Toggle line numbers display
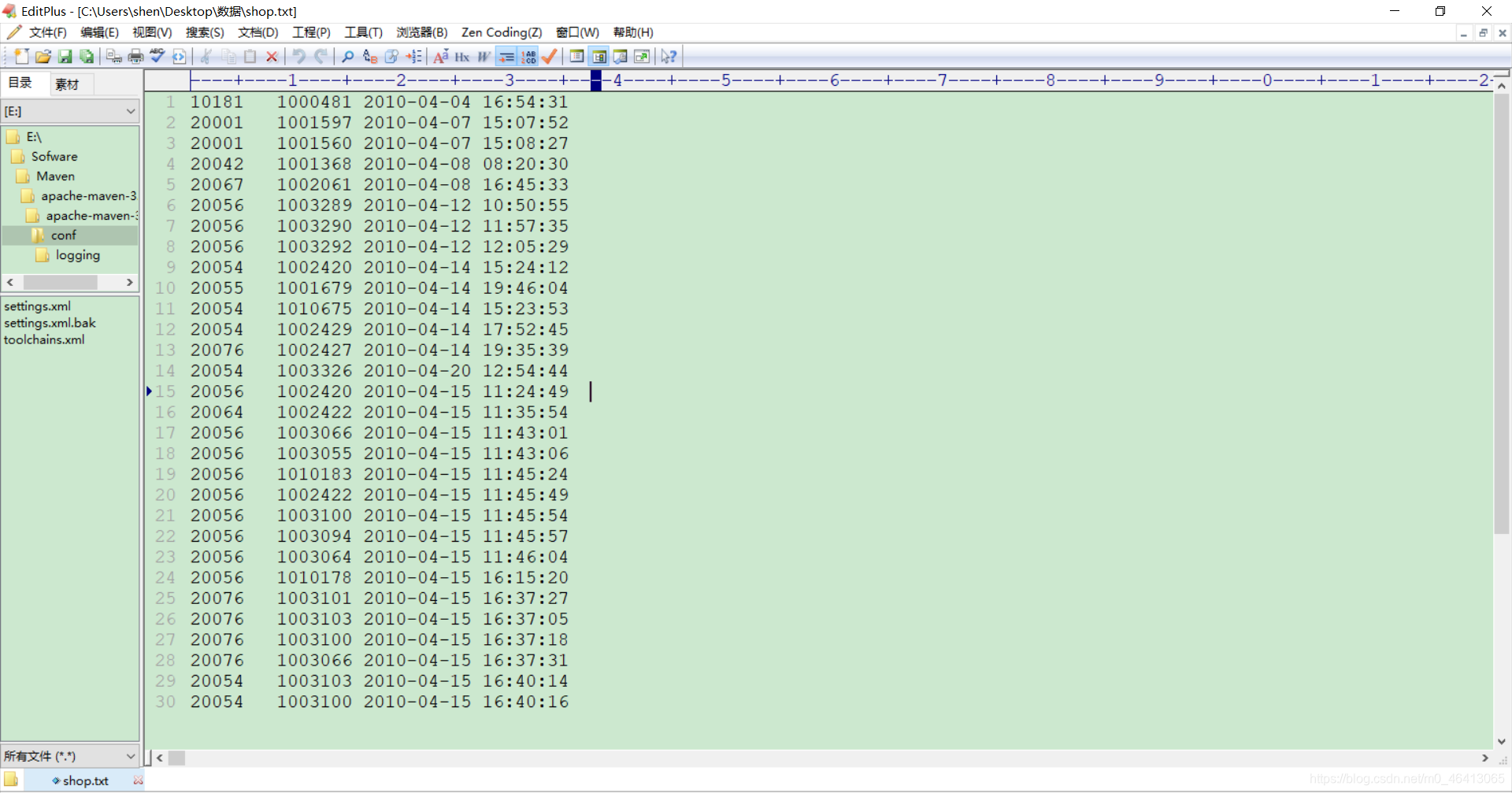 528,57
